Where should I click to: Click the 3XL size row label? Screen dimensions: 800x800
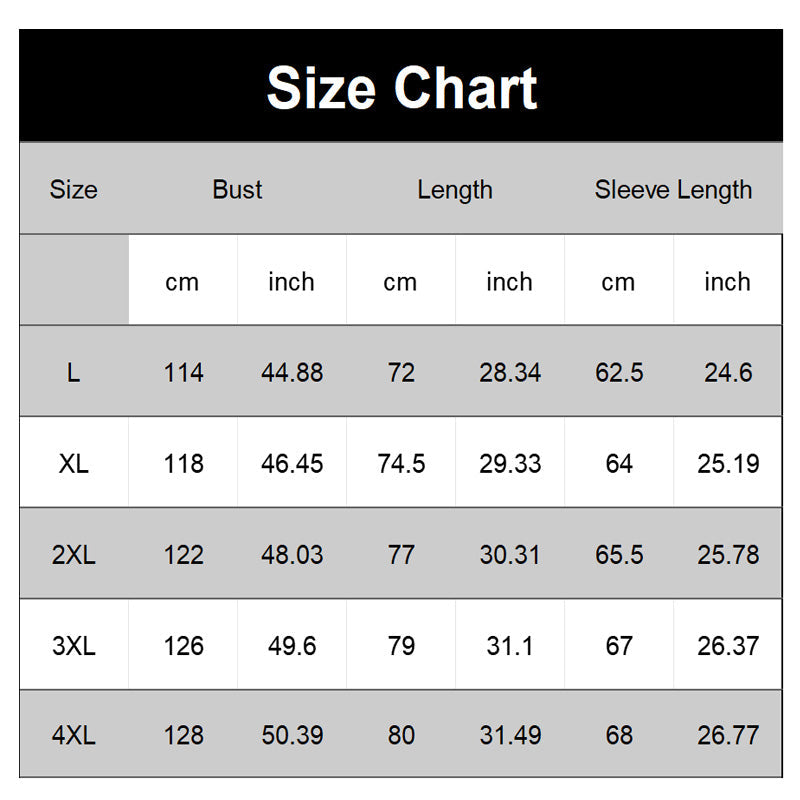click(73, 646)
